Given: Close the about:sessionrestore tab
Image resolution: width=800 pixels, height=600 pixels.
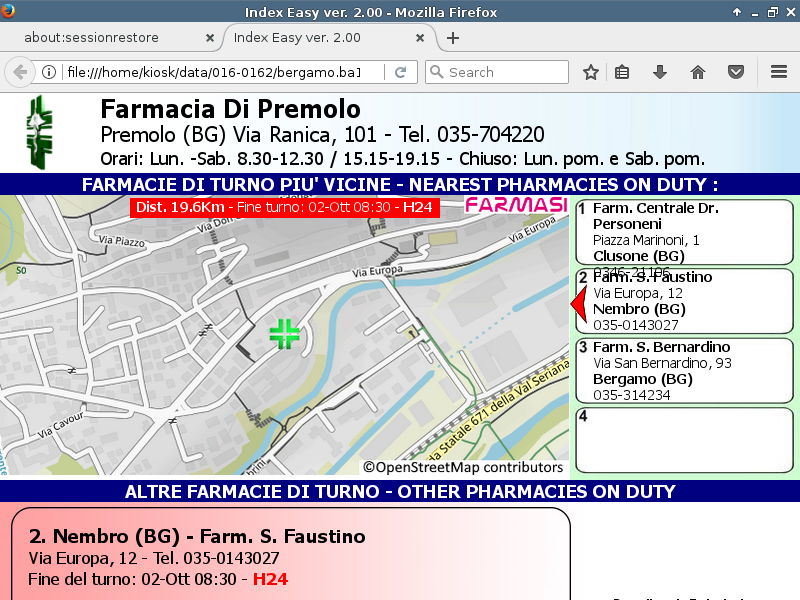Looking at the screenshot, I should coord(210,38).
